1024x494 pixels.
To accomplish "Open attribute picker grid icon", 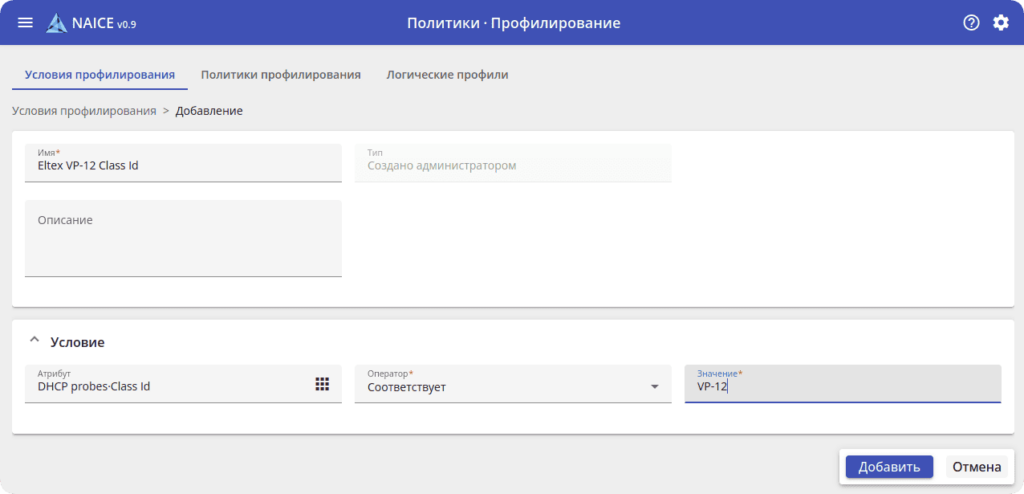I will pos(322,385).
